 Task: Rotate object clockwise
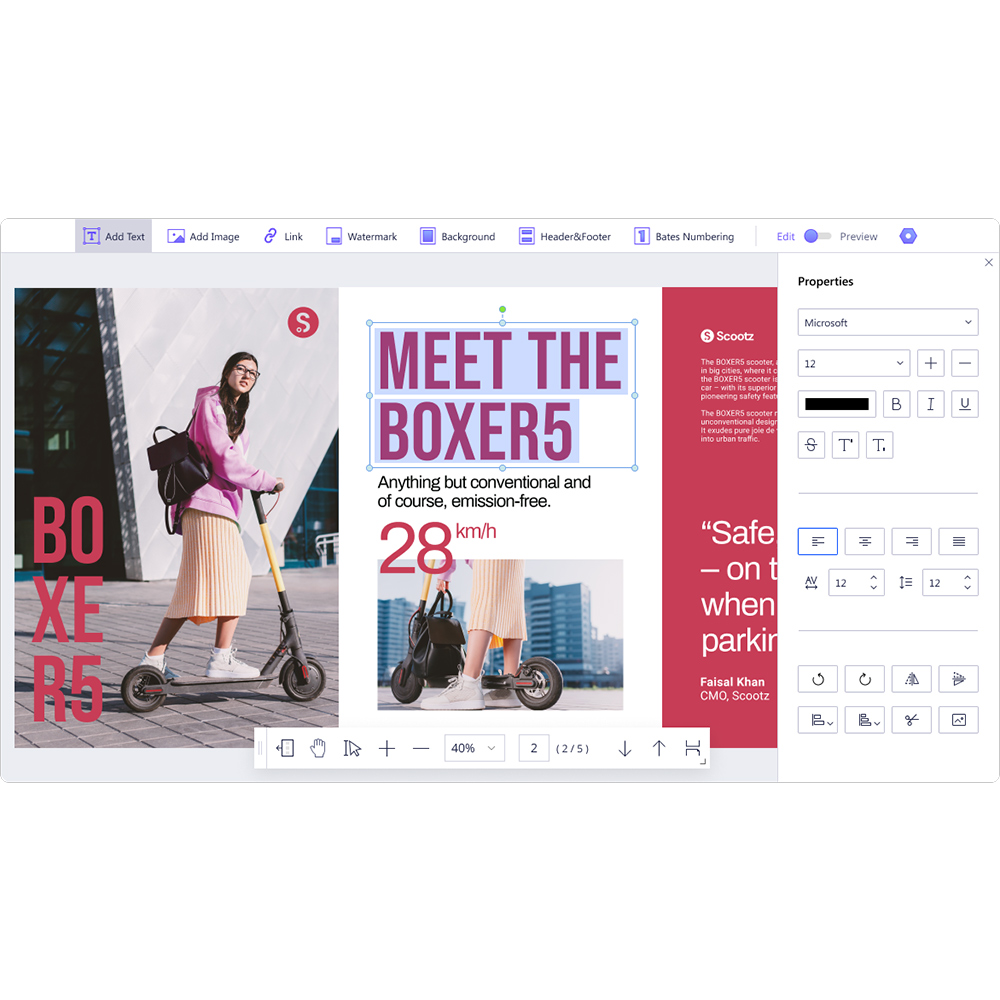tap(865, 679)
